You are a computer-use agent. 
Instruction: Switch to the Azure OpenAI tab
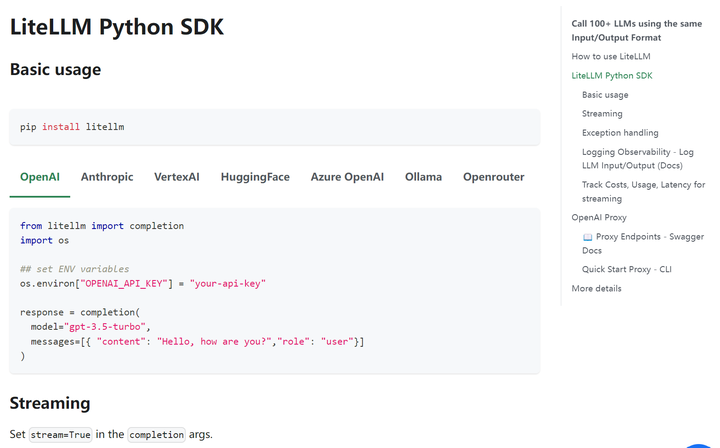coord(347,177)
